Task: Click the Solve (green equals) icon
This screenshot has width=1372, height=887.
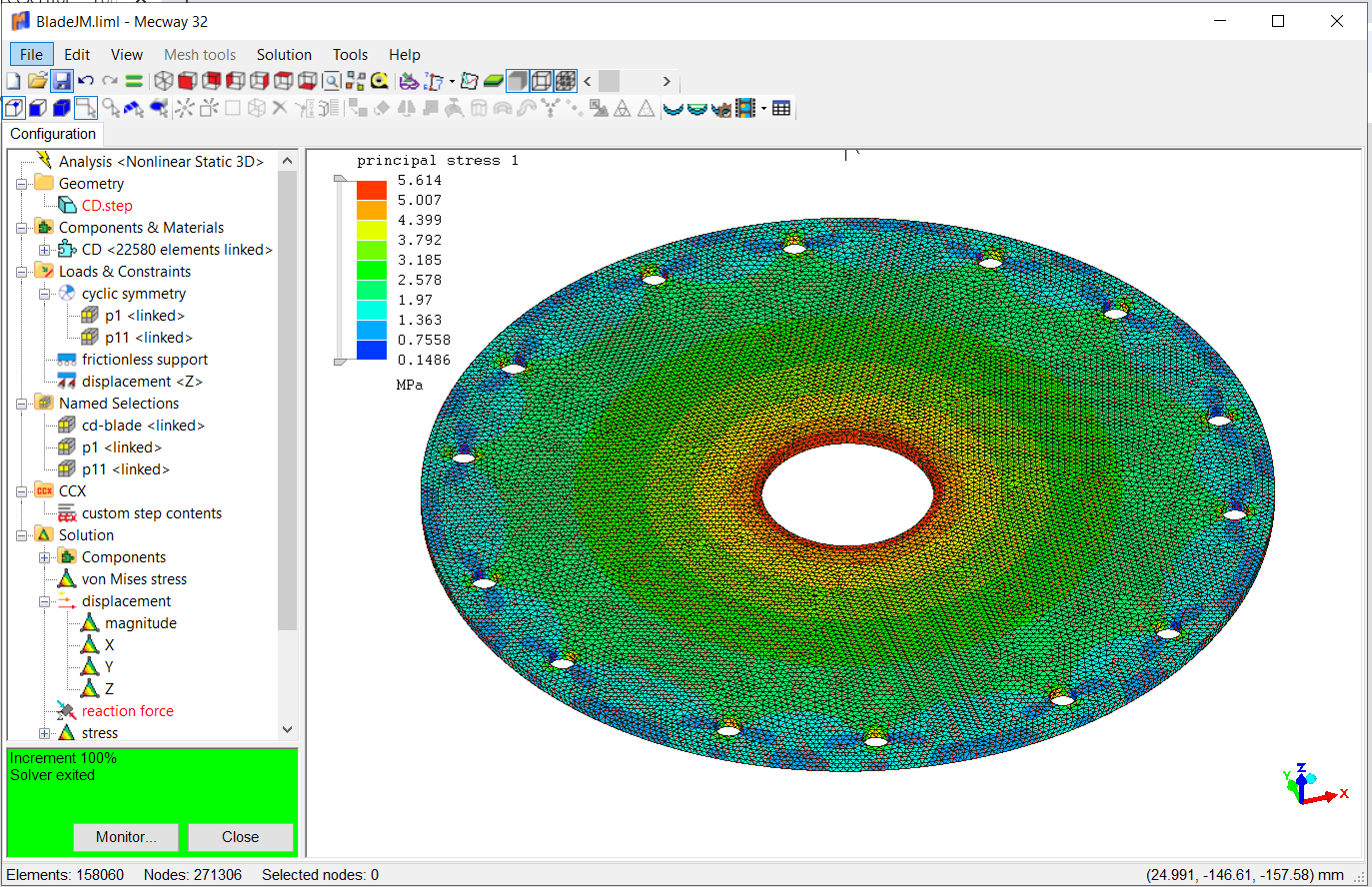Action: [134, 81]
